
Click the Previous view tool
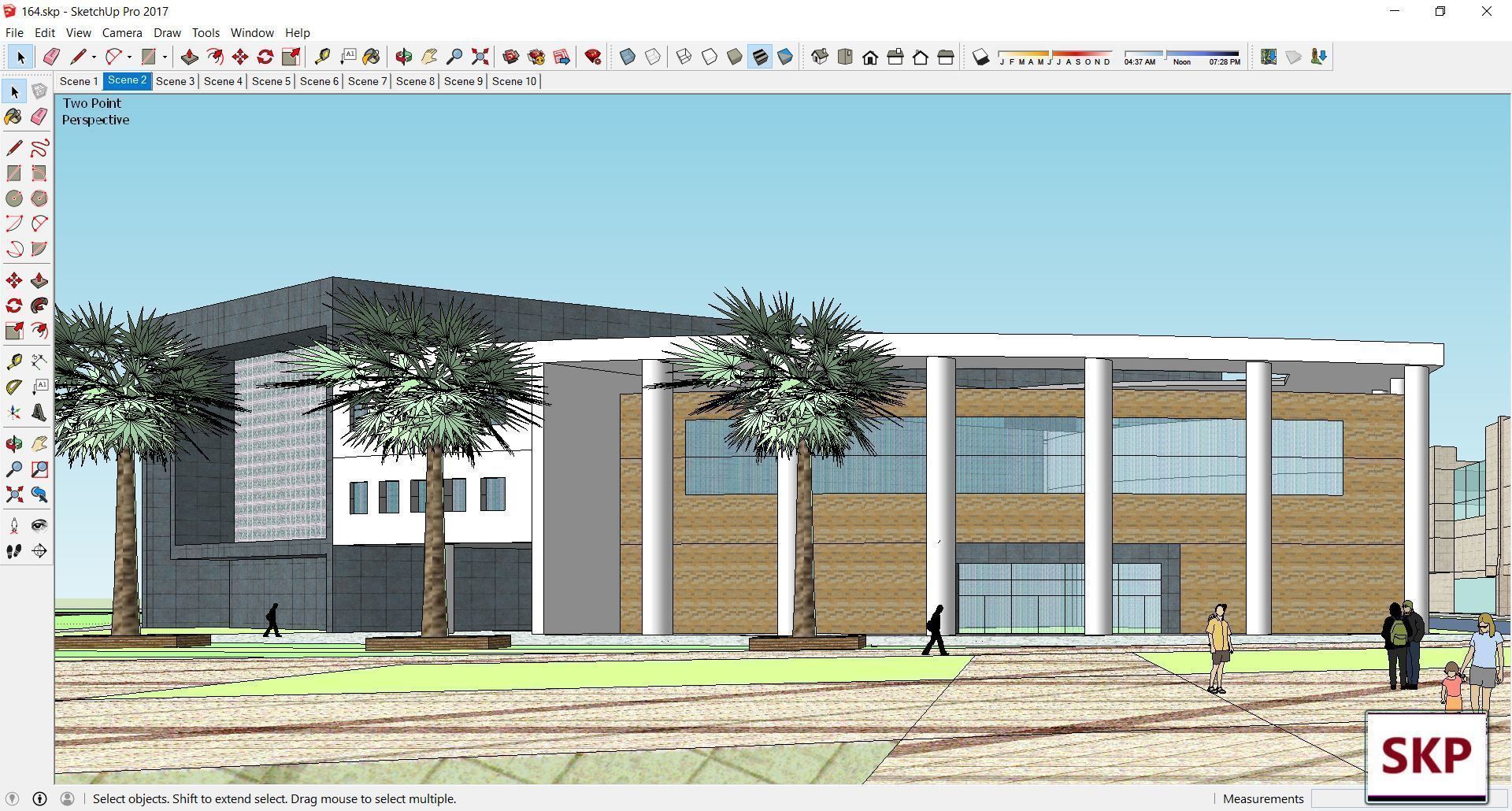(39, 494)
